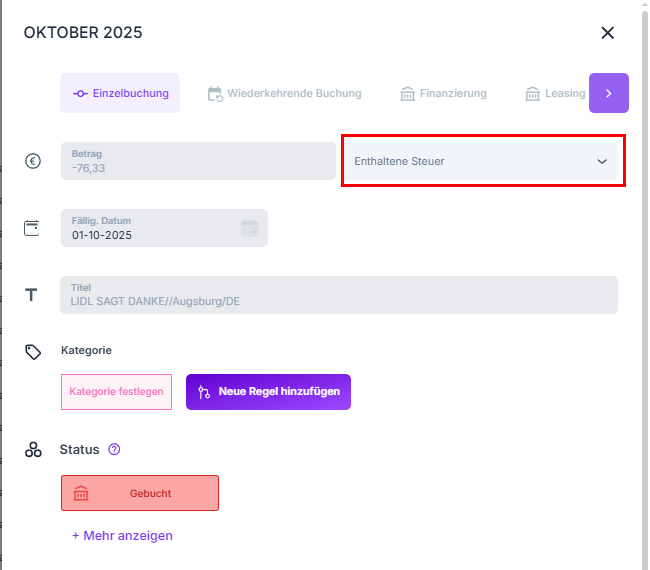This screenshot has height=570, width=650.
Task: Click the calendar icon beside due date
Action: [x=32, y=228]
